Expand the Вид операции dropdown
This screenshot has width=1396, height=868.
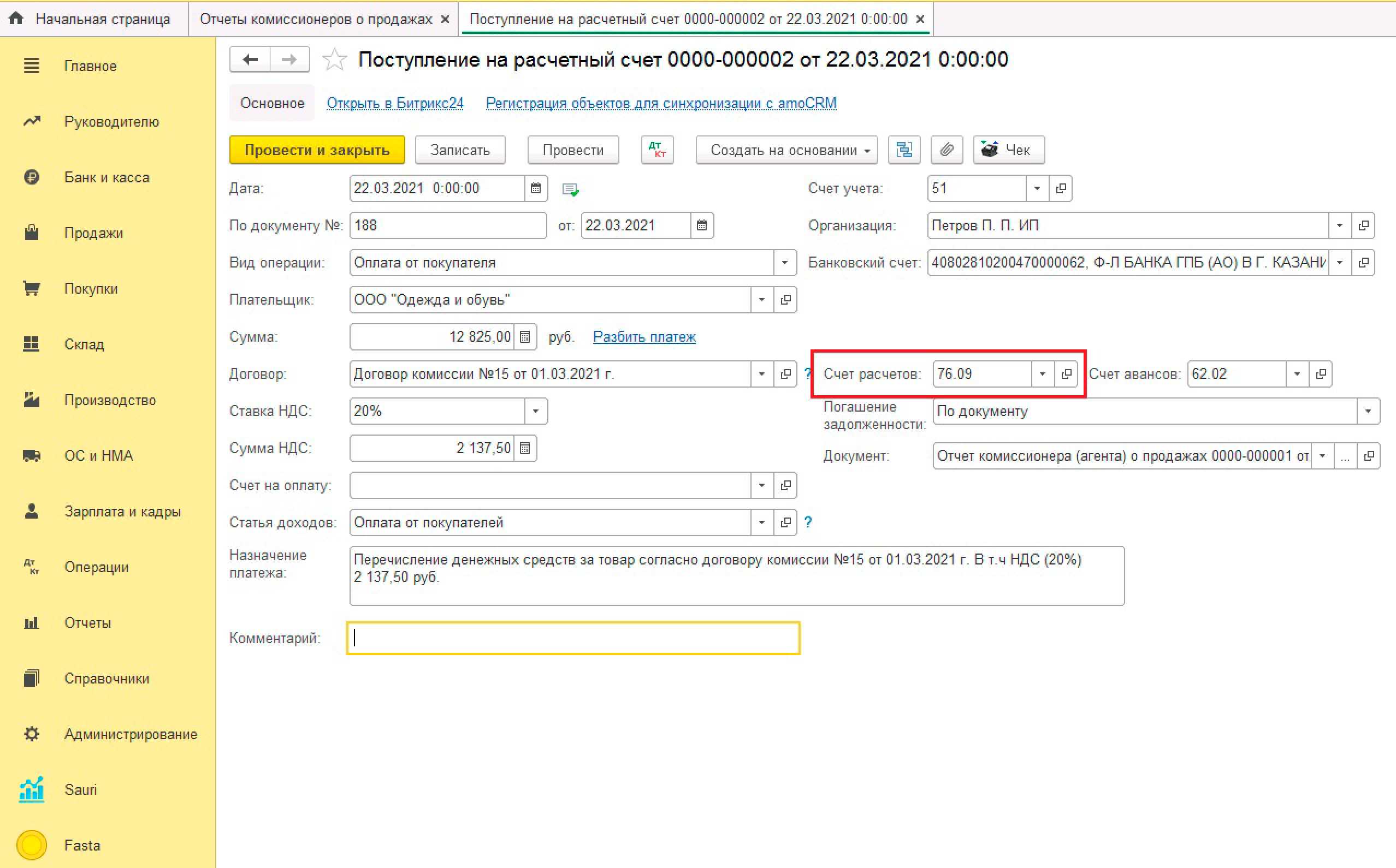click(x=784, y=263)
